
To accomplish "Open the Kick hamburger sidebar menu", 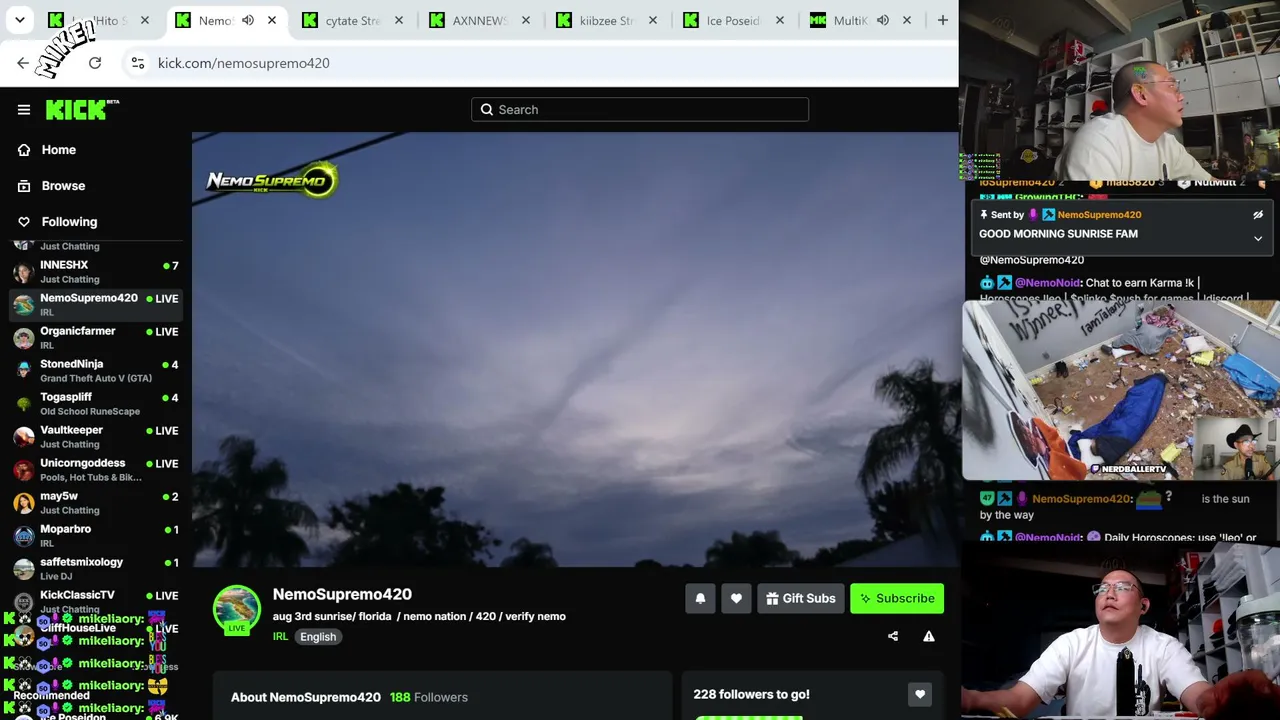I will [x=24, y=110].
